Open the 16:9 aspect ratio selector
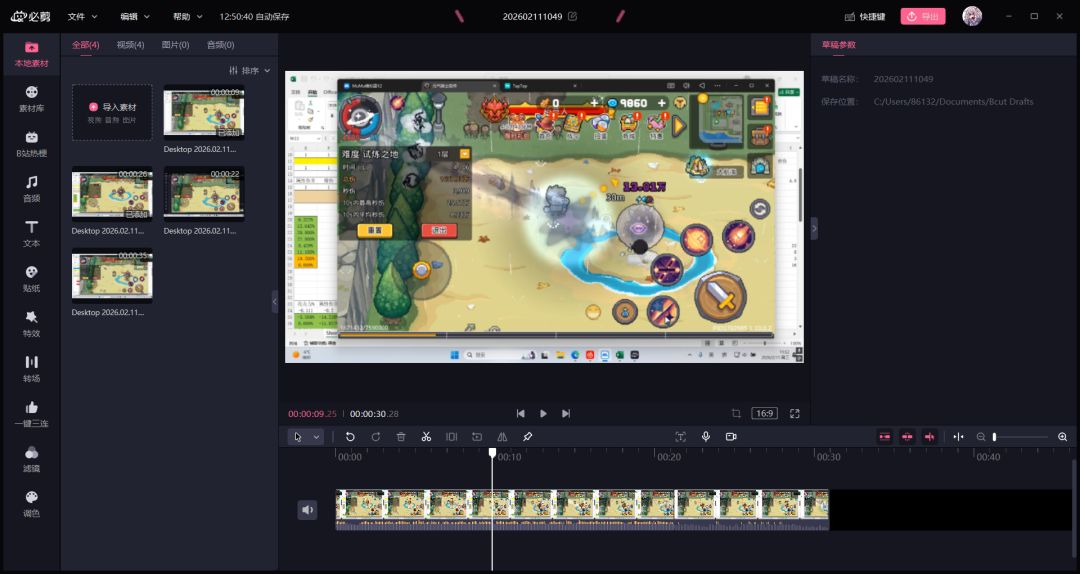 coord(765,413)
